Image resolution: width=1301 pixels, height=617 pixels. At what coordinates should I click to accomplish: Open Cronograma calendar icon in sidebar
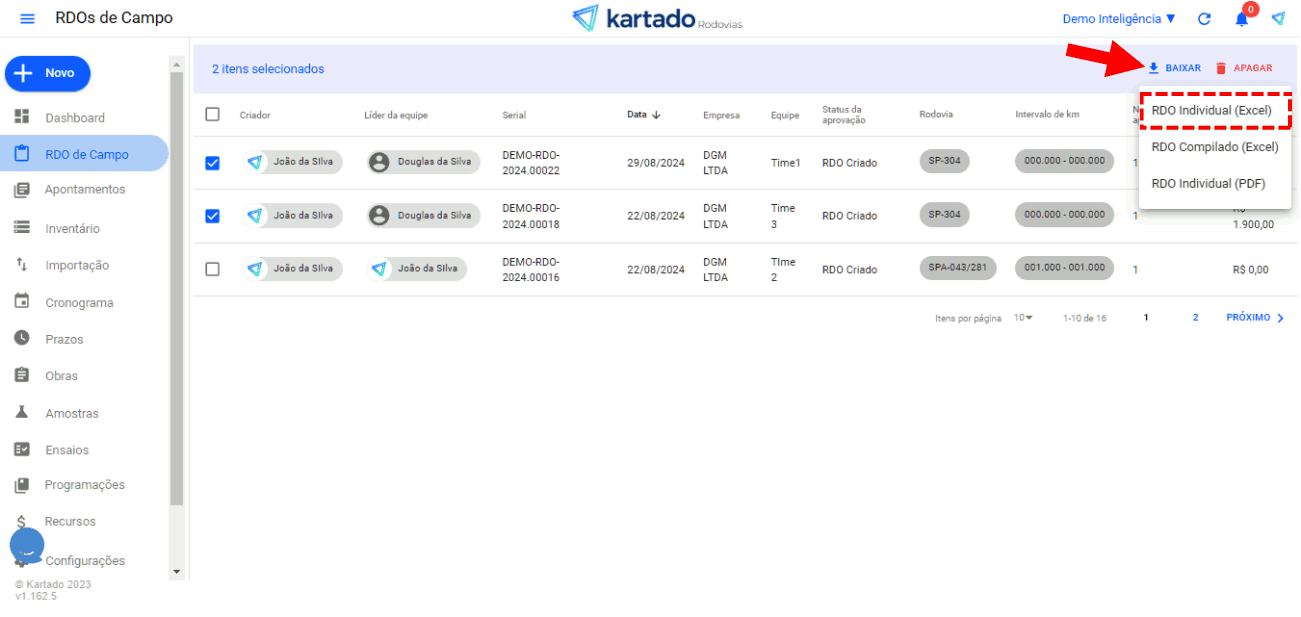tap(22, 302)
